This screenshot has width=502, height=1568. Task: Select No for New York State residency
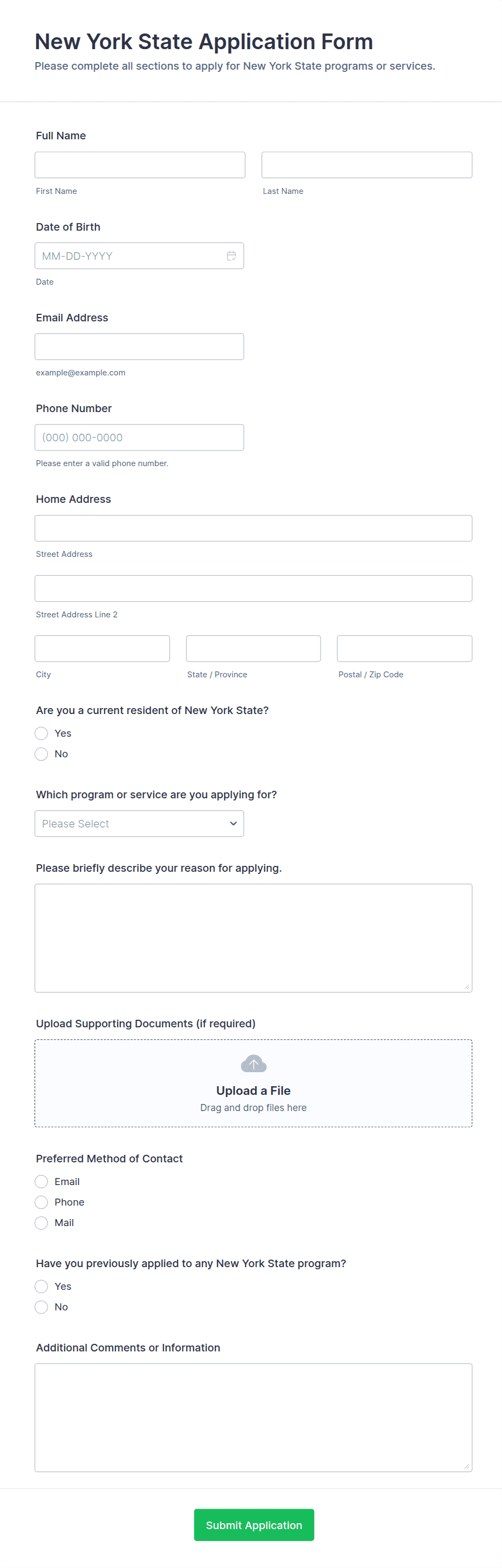tap(41, 753)
